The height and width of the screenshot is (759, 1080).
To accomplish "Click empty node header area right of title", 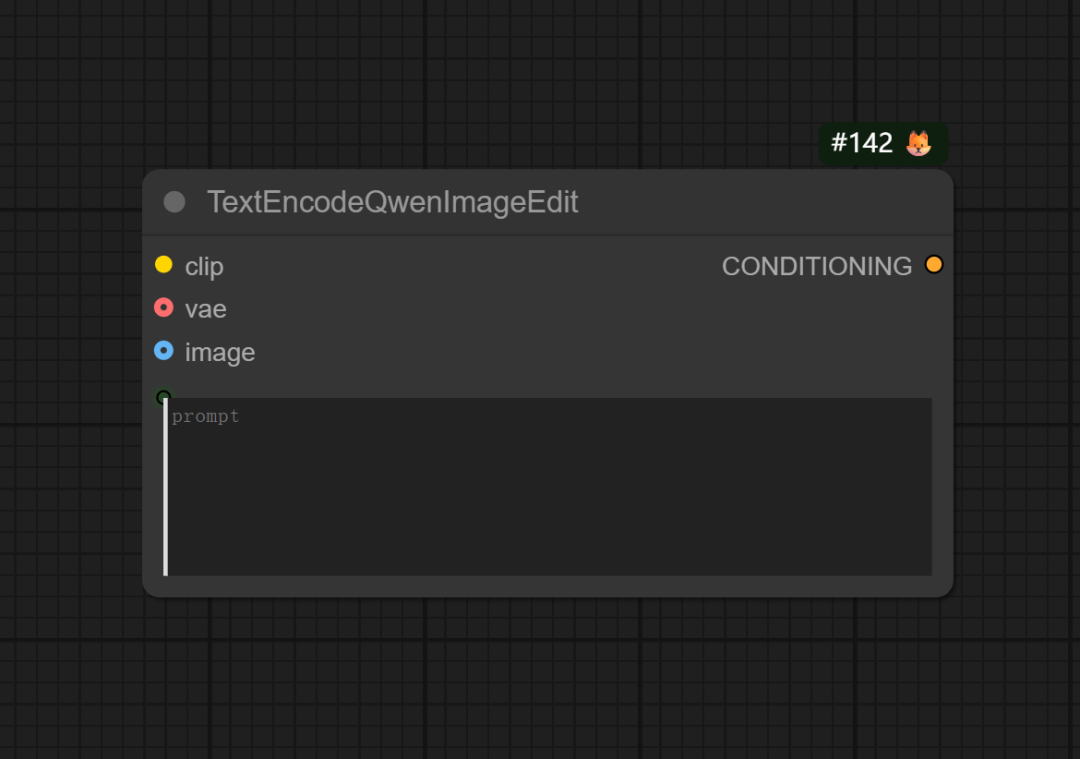I will tap(760, 202).
